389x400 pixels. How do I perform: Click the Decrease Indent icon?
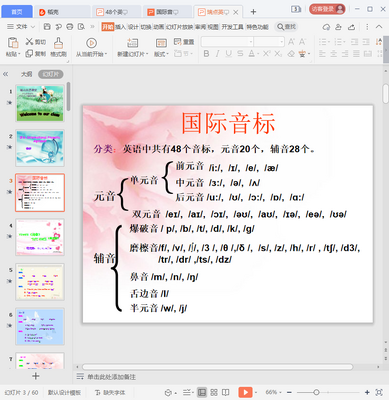click(x=355, y=42)
